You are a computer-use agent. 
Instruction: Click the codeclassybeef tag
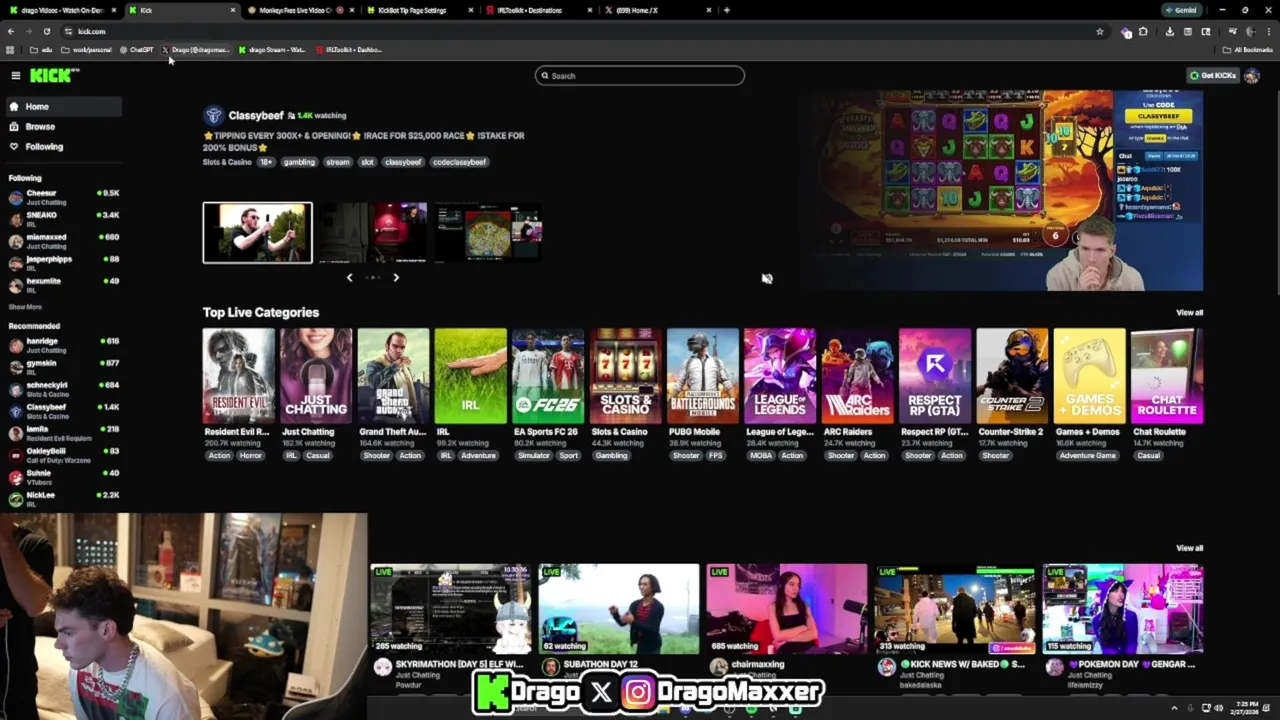point(459,162)
